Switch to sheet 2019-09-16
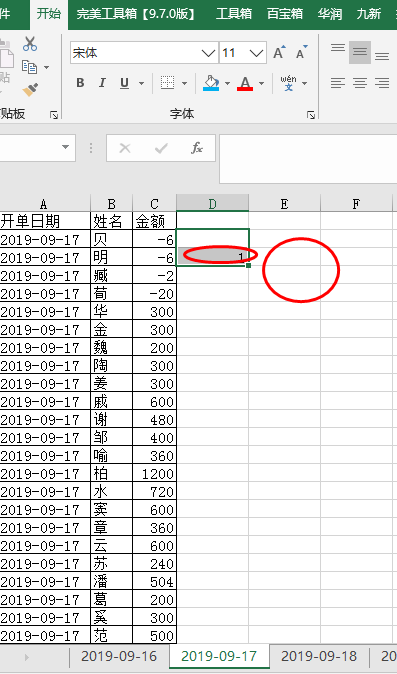This screenshot has width=397, height=674. 119,656
